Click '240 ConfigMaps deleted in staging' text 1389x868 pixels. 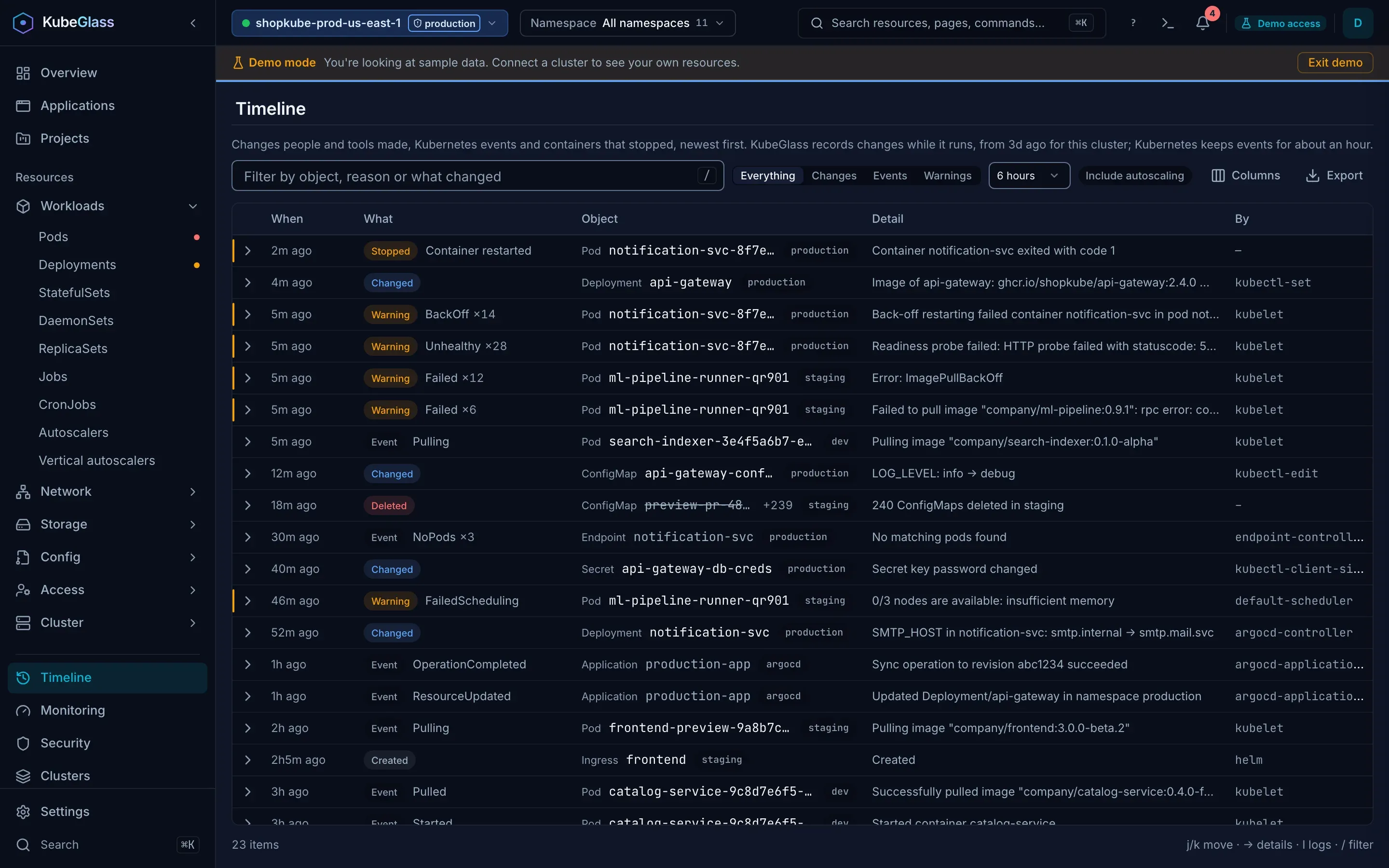pos(967,505)
